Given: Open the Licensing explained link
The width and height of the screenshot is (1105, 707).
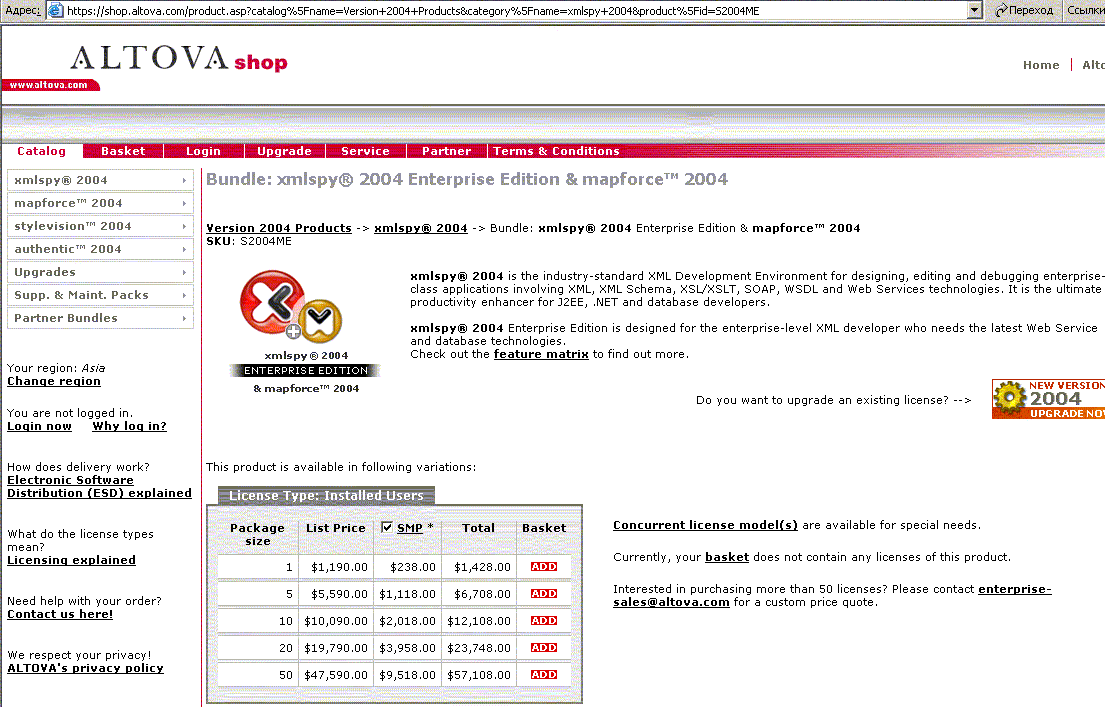Looking at the screenshot, I should [x=71, y=560].
